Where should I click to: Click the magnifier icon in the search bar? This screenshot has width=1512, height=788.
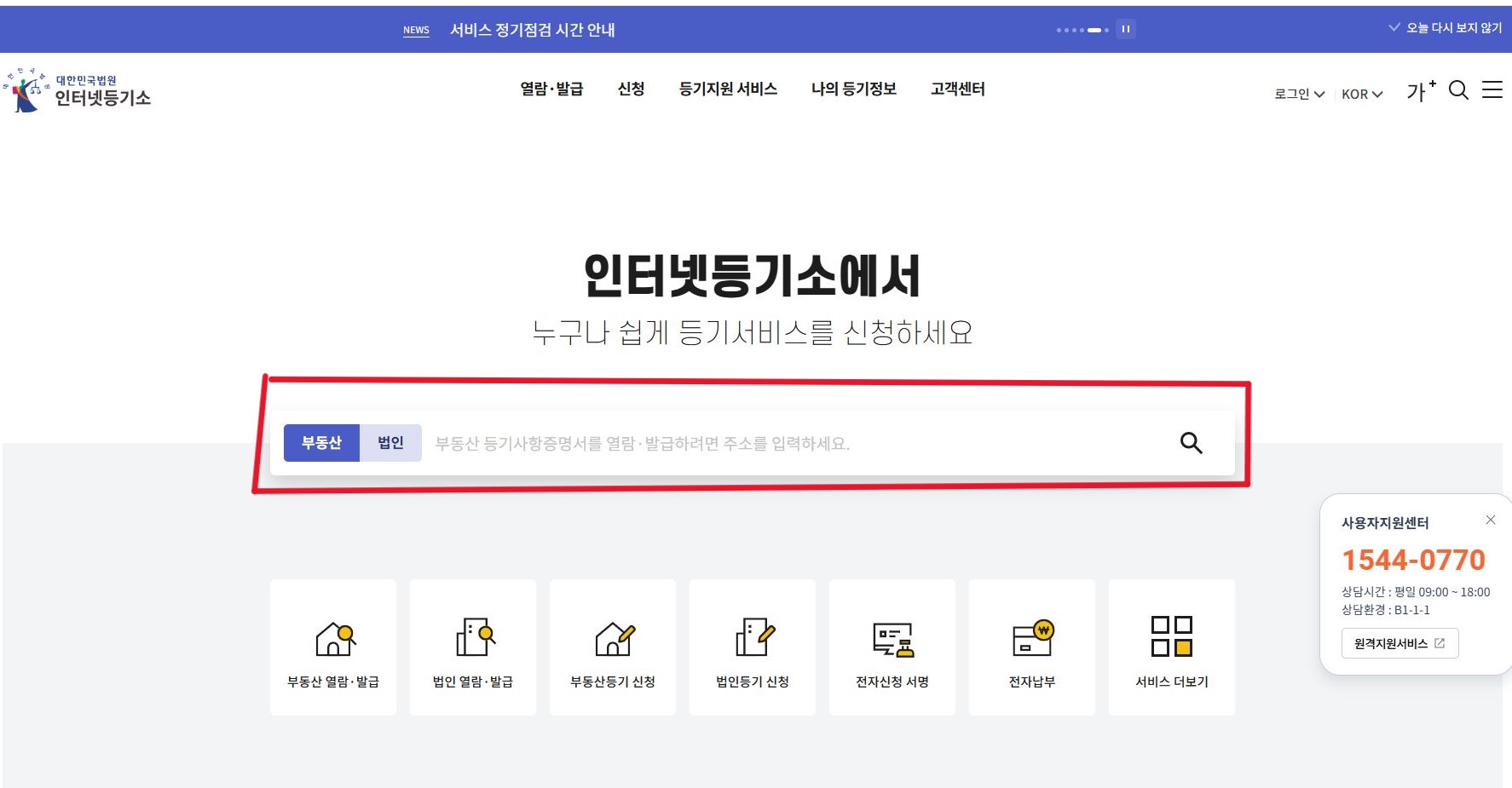[x=1191, y=442]
